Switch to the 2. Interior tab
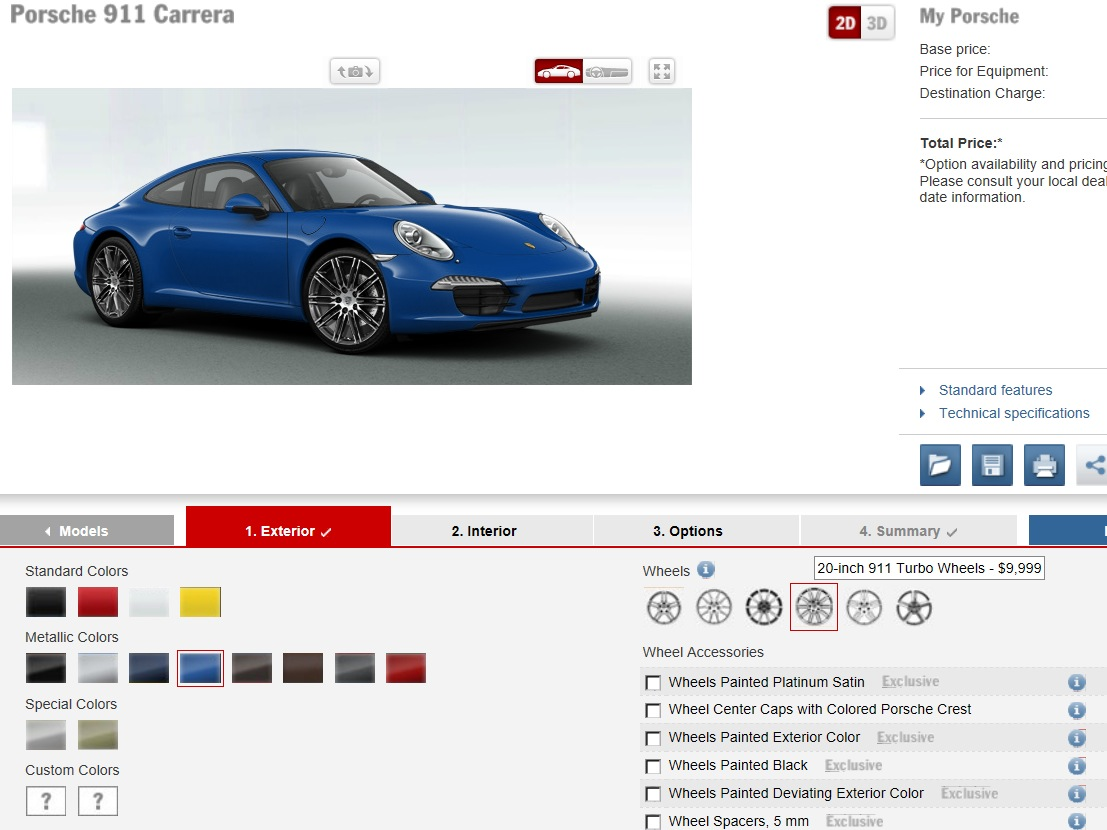1107x830 pixels. (x=484, y=531)
